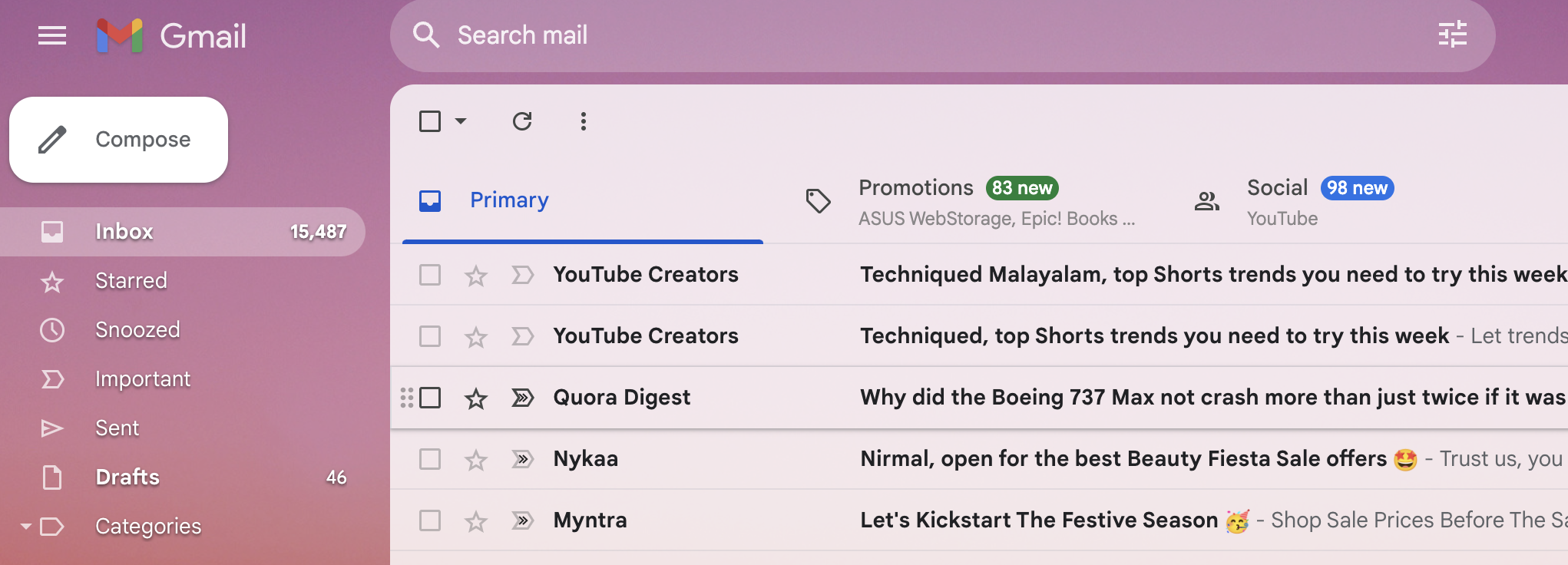Screen dimensions: 1568x565
Task: Star the second YouTube Creators email
Action: [x=476, y=336]
